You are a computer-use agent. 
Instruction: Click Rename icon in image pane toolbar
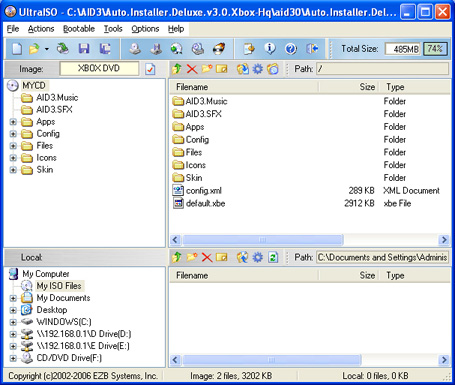(x=222, y=69)
